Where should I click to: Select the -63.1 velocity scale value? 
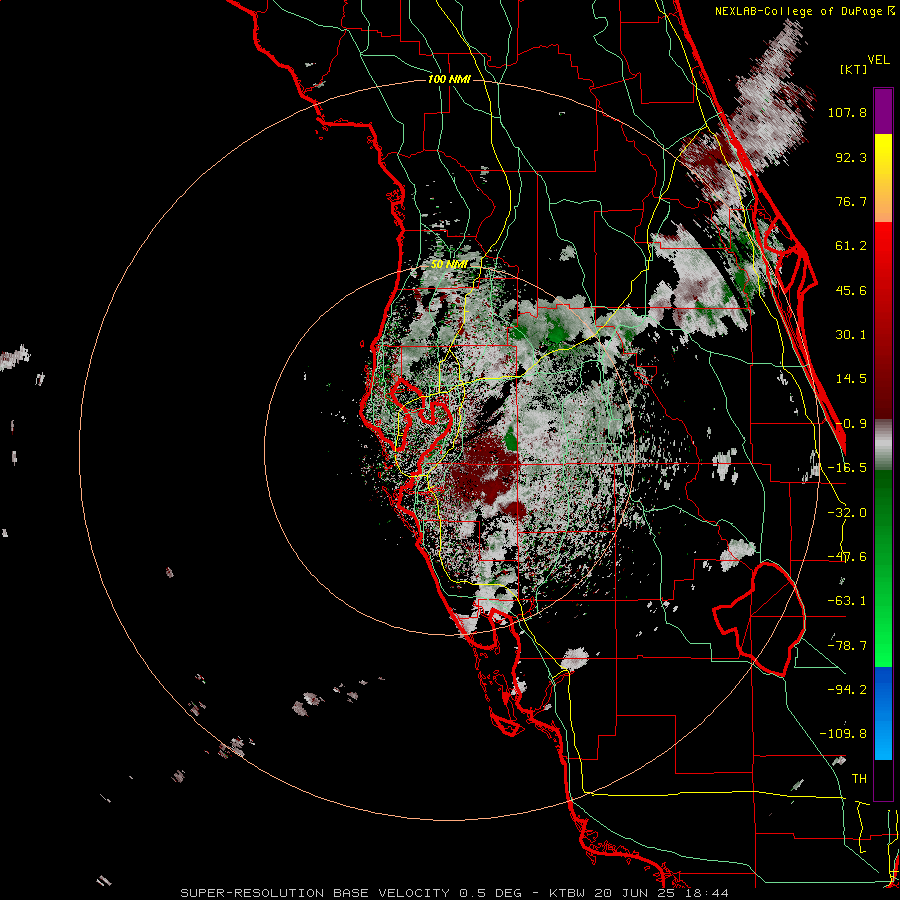click(x=847, y=601)
